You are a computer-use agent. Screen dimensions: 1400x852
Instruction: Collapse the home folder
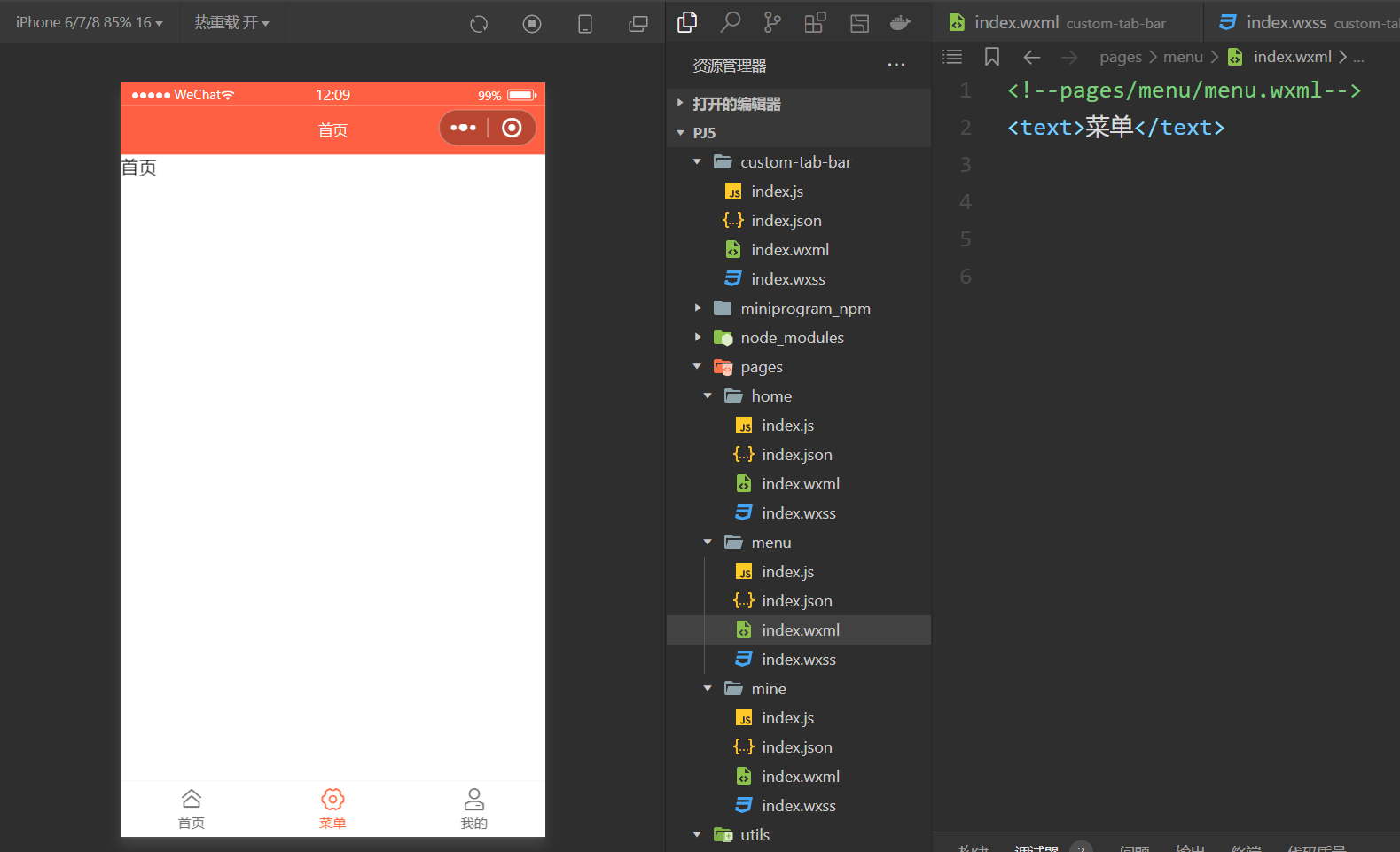click(798, 396)
